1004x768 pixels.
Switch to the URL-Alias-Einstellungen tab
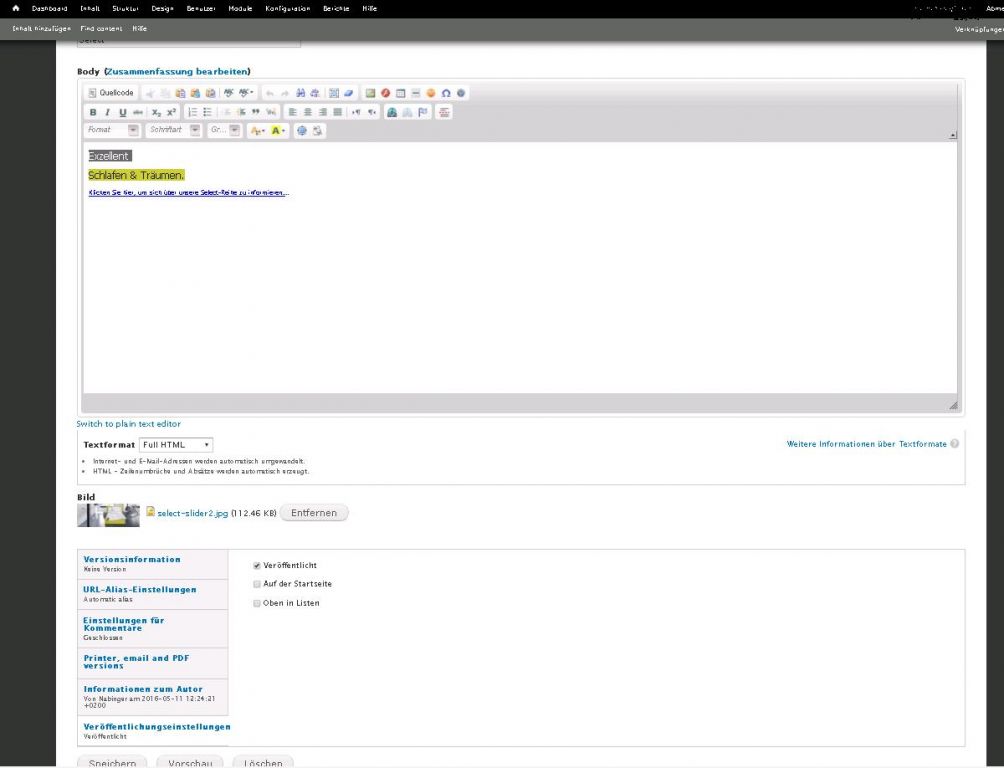coord(140,589)
